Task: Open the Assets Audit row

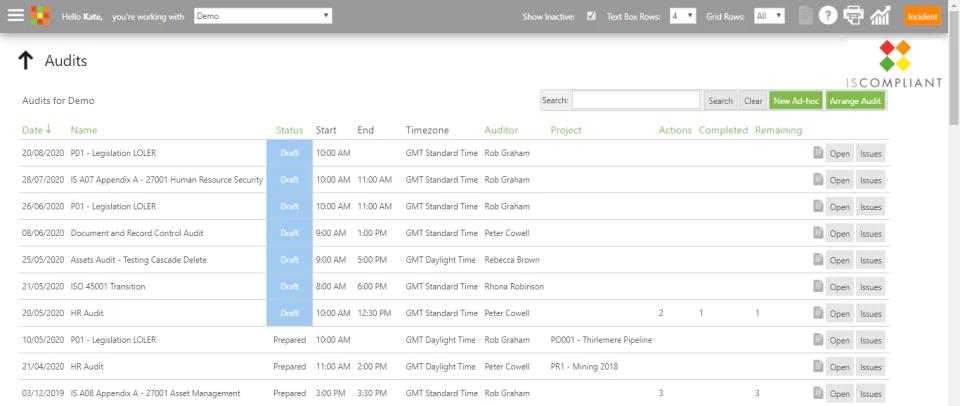Action: tap(839, 260)
